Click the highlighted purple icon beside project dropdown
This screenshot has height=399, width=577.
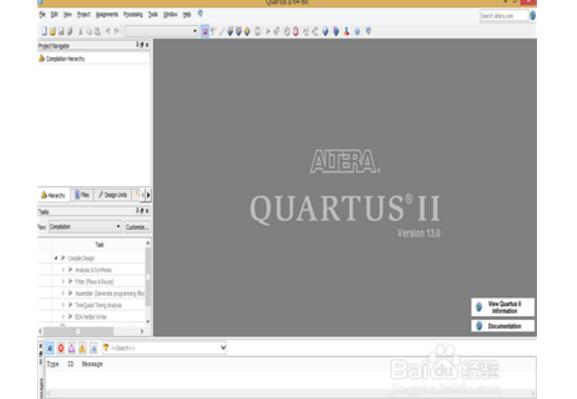(205, 31)
